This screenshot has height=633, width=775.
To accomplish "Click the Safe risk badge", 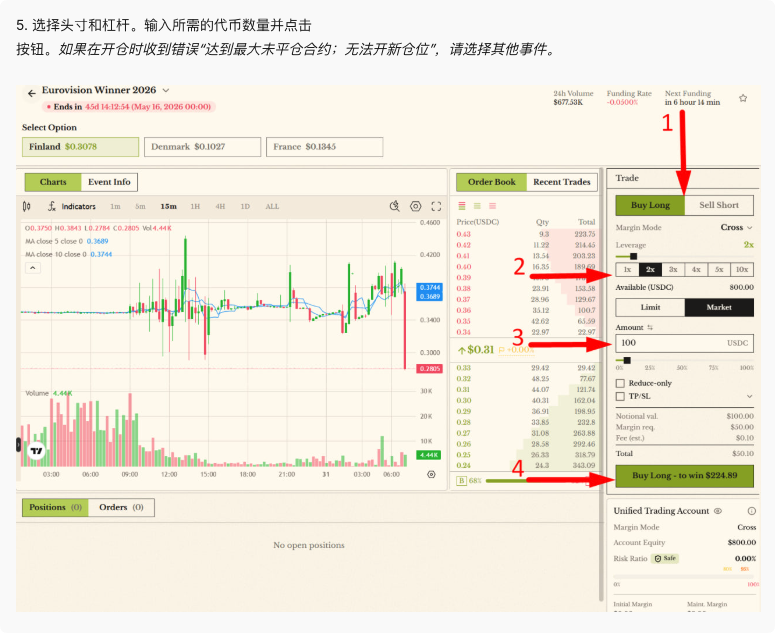I will pyautogui.click(x=665, y=558).
